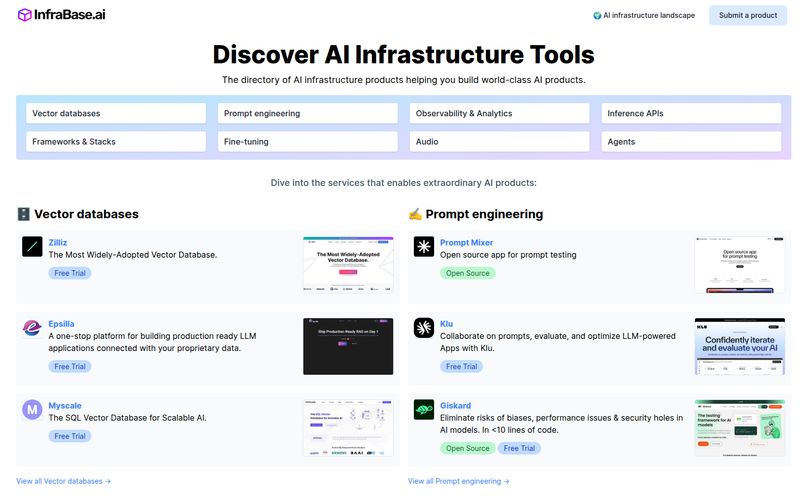The image size is (800, 496).
Task: Open the Observability & Analytics category
Action: tap(499, 113)
